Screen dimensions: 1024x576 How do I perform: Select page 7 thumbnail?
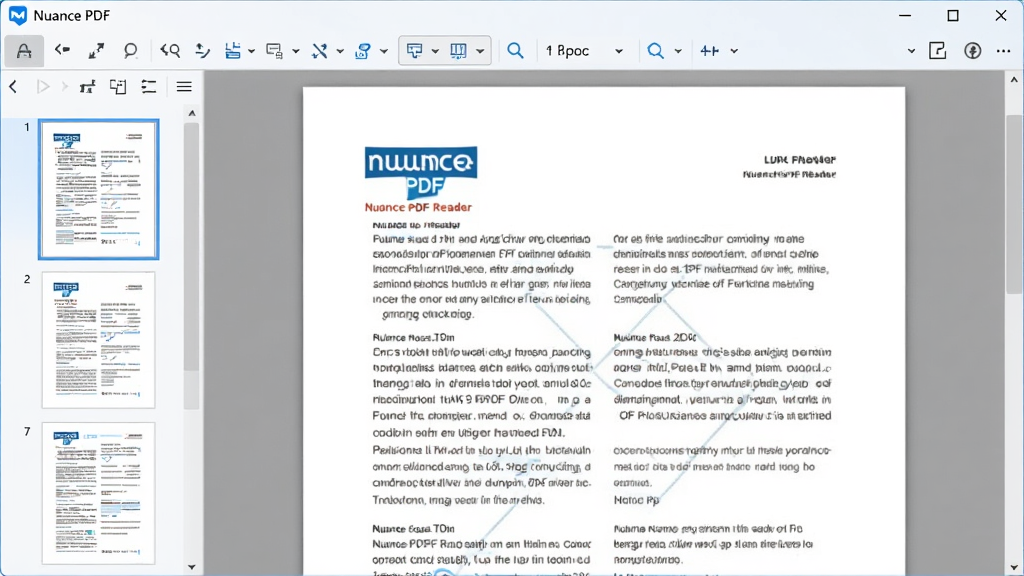click(x=99, y=493)
